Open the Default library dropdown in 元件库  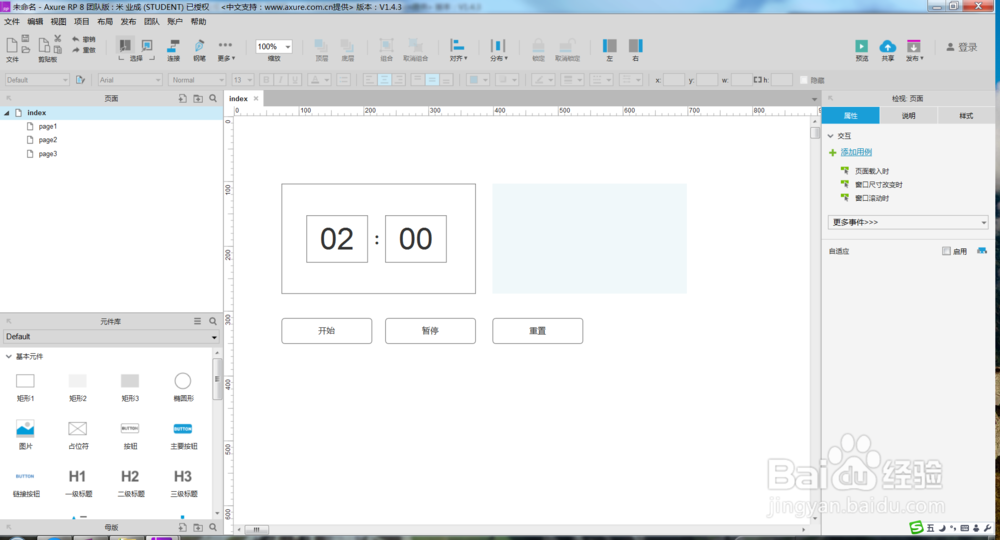112,337
